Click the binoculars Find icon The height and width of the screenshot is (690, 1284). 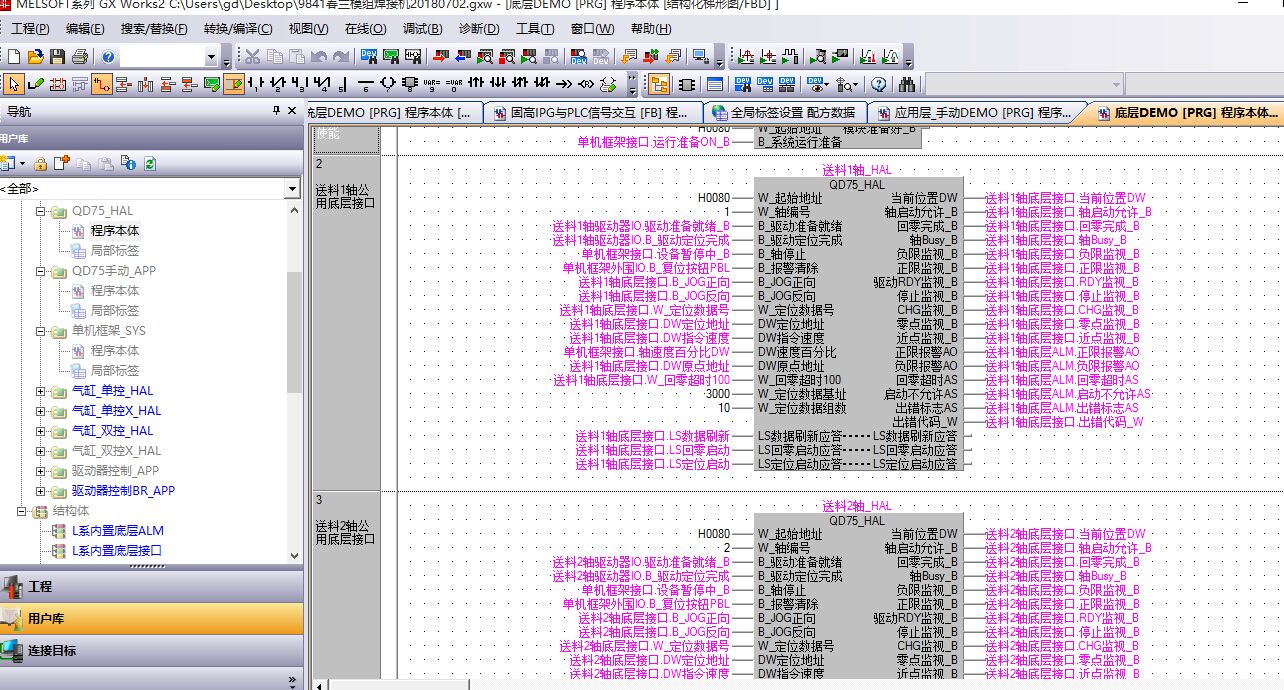point(907,84)
